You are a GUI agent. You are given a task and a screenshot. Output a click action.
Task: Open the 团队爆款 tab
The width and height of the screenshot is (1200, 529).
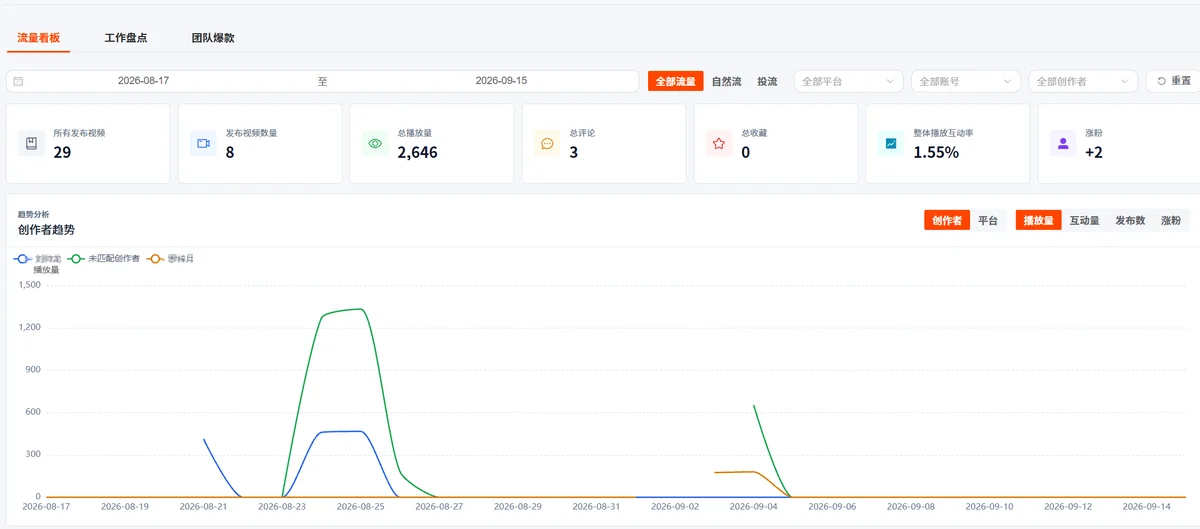(213, 38)
